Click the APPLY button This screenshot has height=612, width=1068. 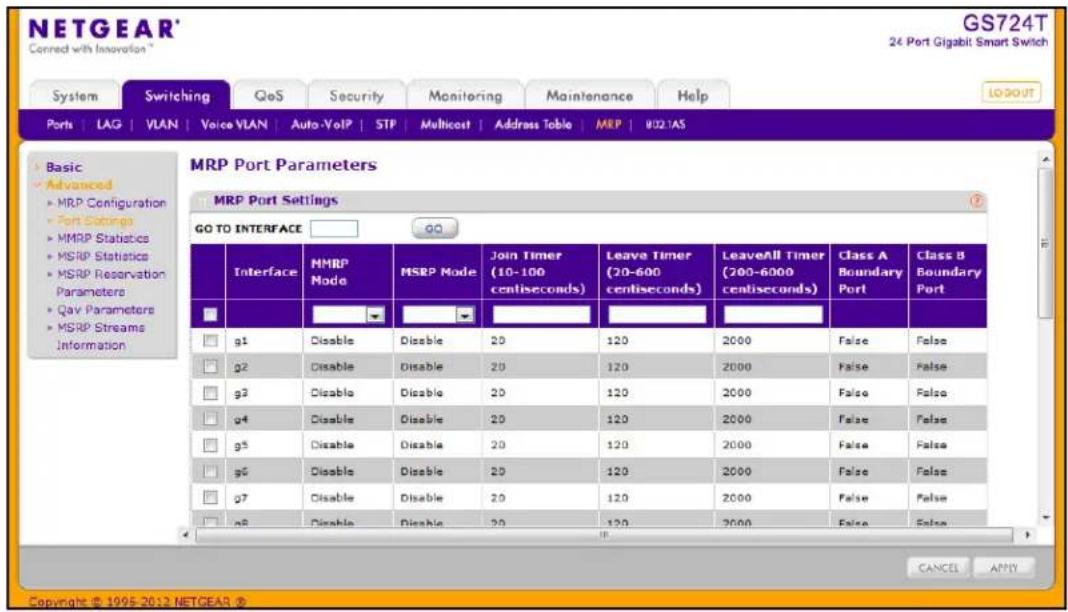point(1004,568)
